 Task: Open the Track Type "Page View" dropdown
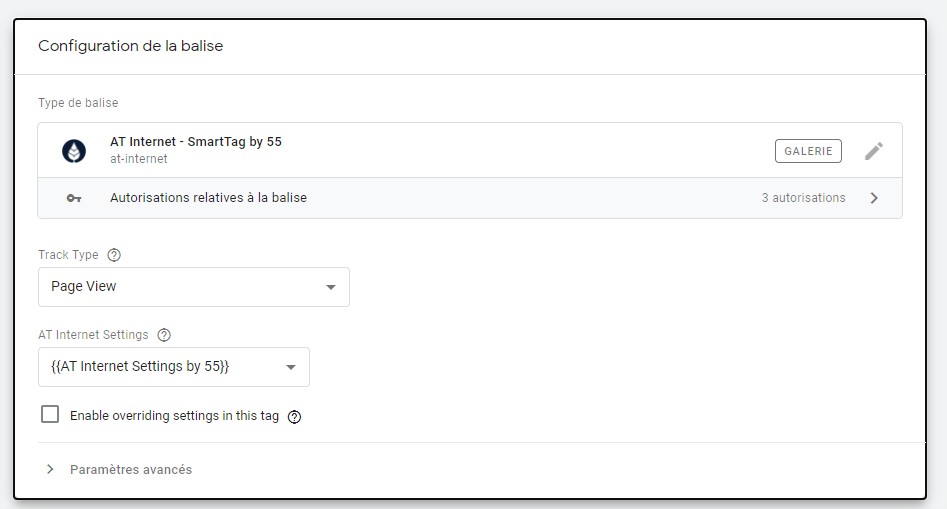pos(193,287)
